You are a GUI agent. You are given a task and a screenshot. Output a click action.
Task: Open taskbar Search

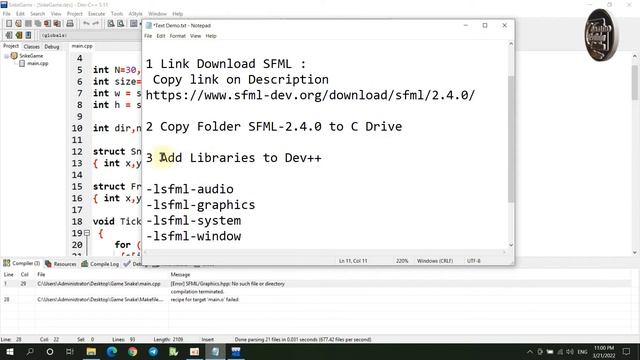[30, 351]
